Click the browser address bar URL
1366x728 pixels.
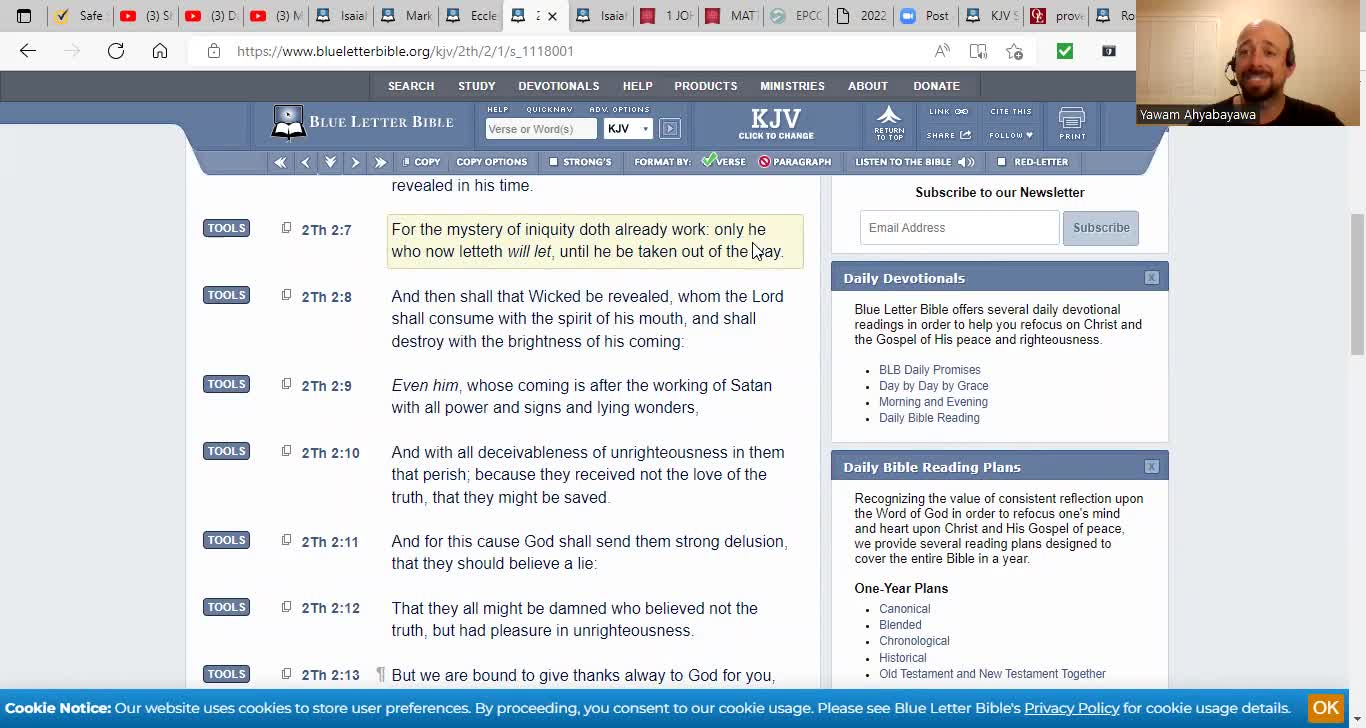point(405,51)
